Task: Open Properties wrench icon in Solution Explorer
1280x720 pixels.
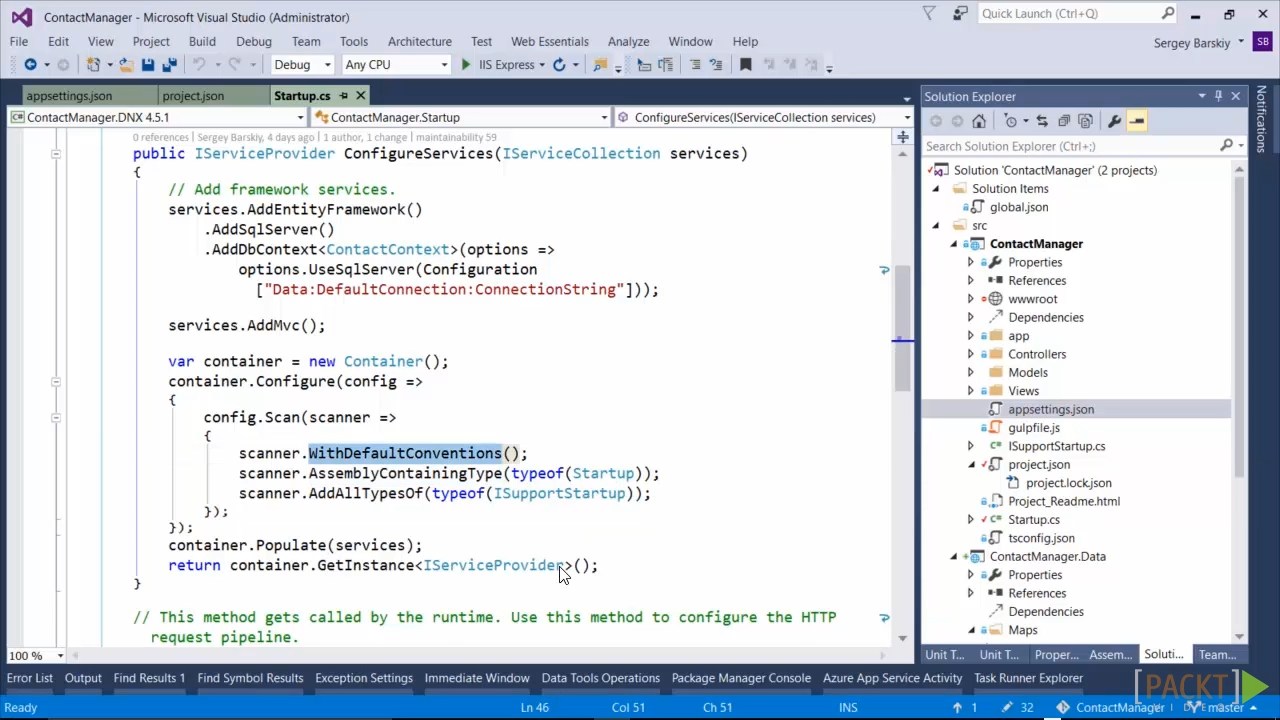Action: 1114,121
